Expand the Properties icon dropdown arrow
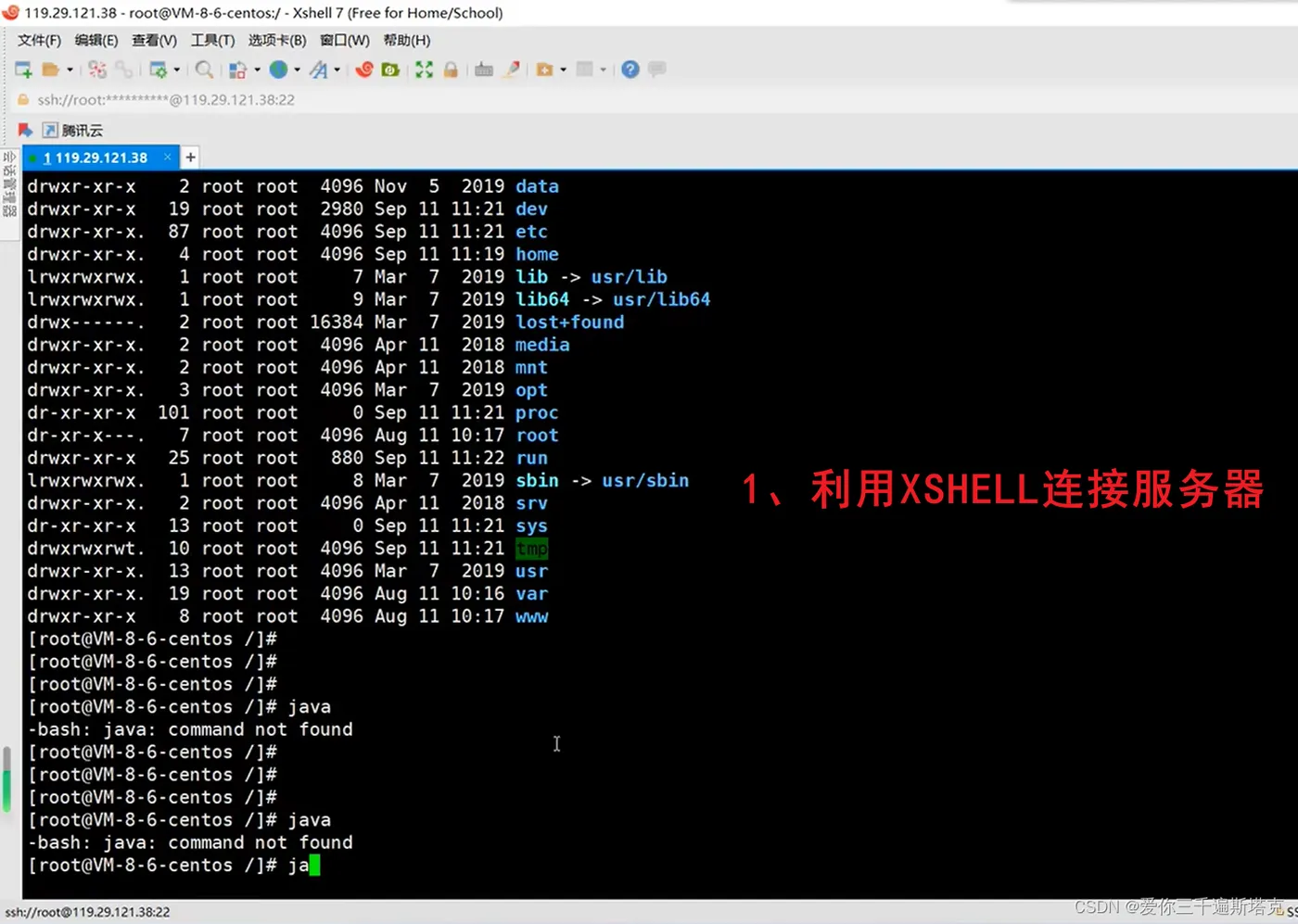Image resolution: width=1298 pixels, height=924 pixels. (x=176, y=70)
